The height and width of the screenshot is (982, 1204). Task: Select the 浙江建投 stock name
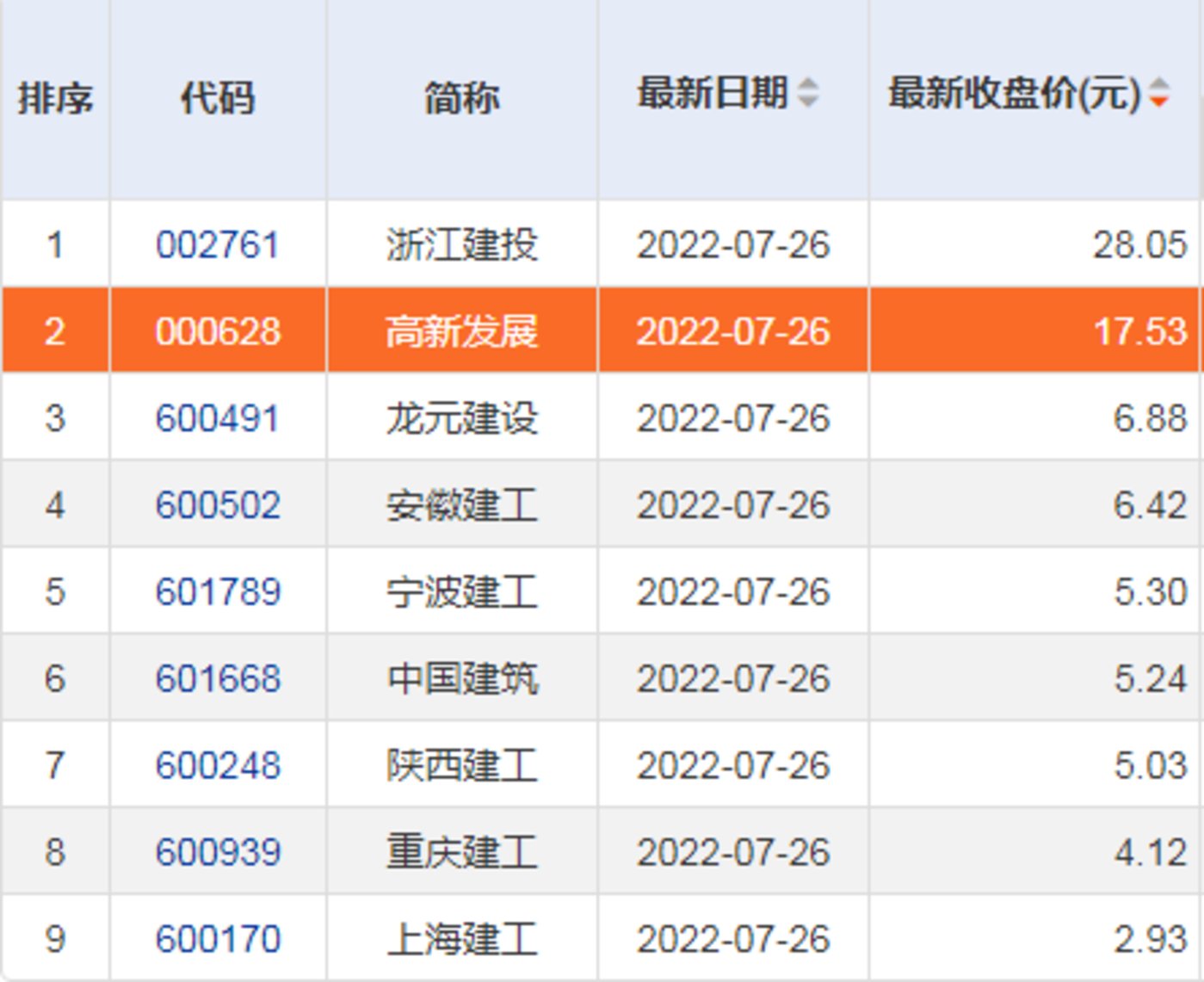[462, 245]
